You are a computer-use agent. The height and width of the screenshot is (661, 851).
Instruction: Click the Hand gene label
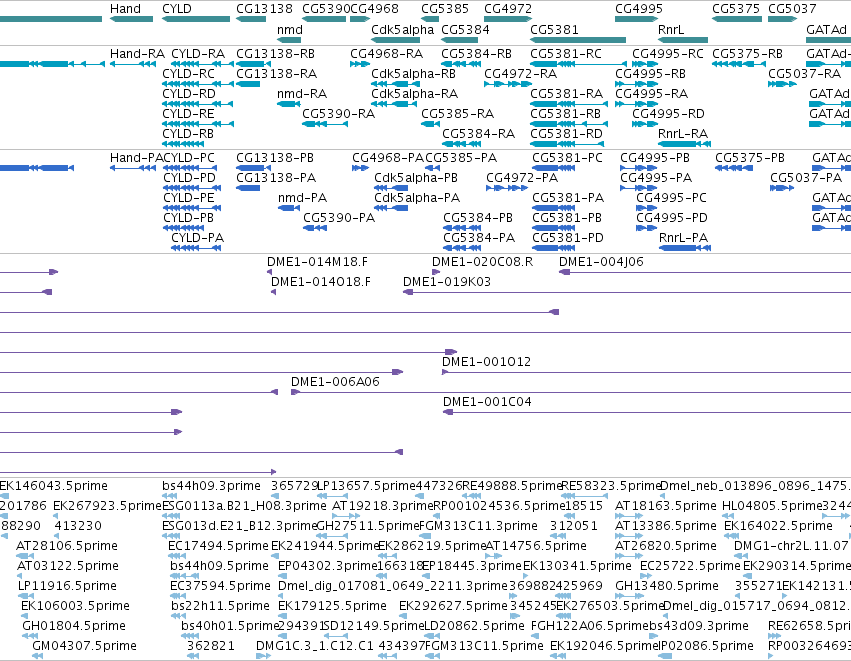(125, 9)
